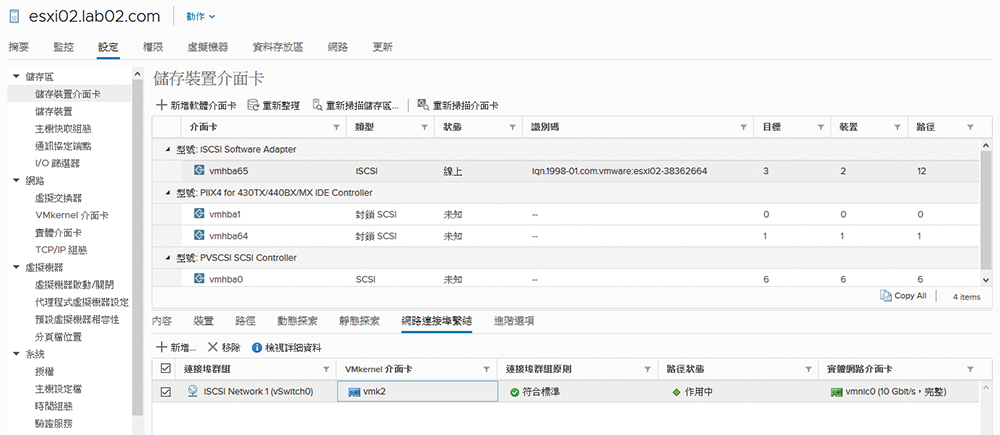Click the Copy All icon
This screenshot has width=1000, height=435.
point(885,295)
